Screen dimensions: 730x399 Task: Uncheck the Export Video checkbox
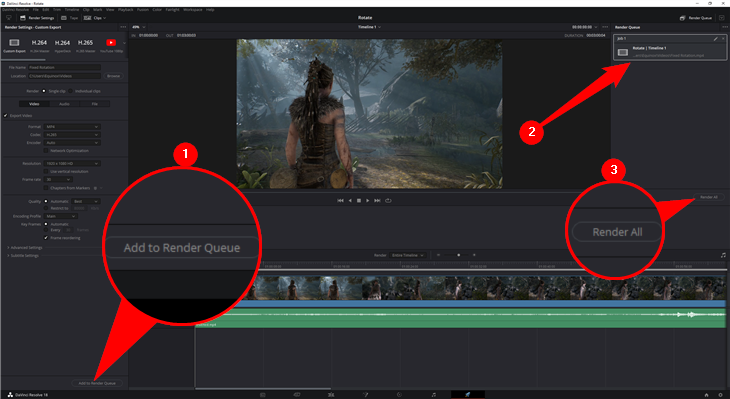point(6,115)
